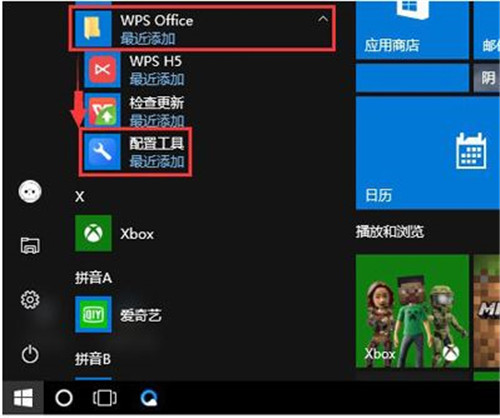
Task: Launch 检查更新 update checker icon
Action: tap(102, 111)
